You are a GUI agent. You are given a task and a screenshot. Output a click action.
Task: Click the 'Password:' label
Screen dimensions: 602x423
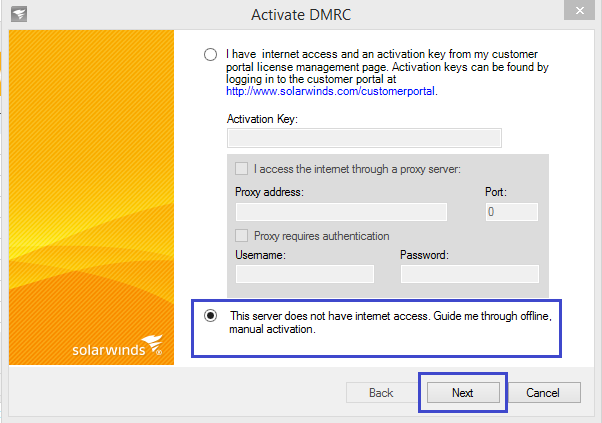(x=424, y=254)
